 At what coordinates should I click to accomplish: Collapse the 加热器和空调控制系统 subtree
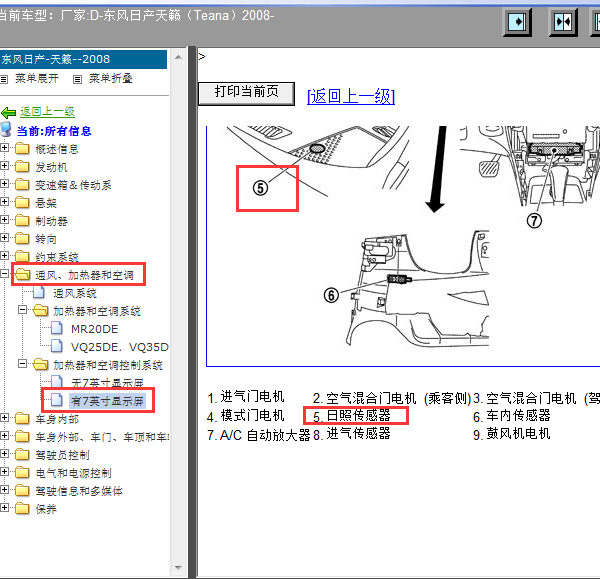tap(23, 363)
